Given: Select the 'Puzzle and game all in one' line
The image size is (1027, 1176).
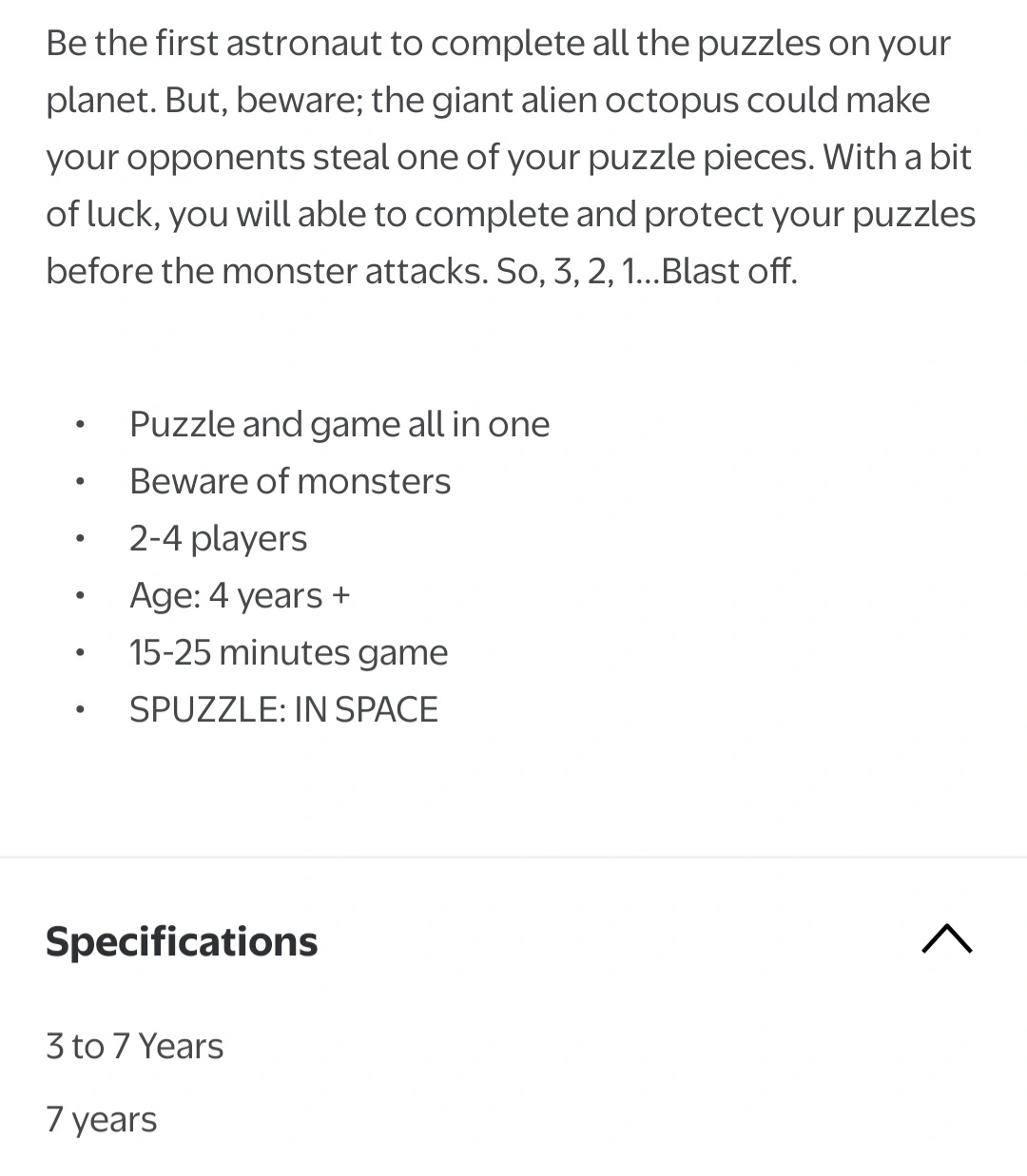Looking at the screenshot, I should [339, 424].
